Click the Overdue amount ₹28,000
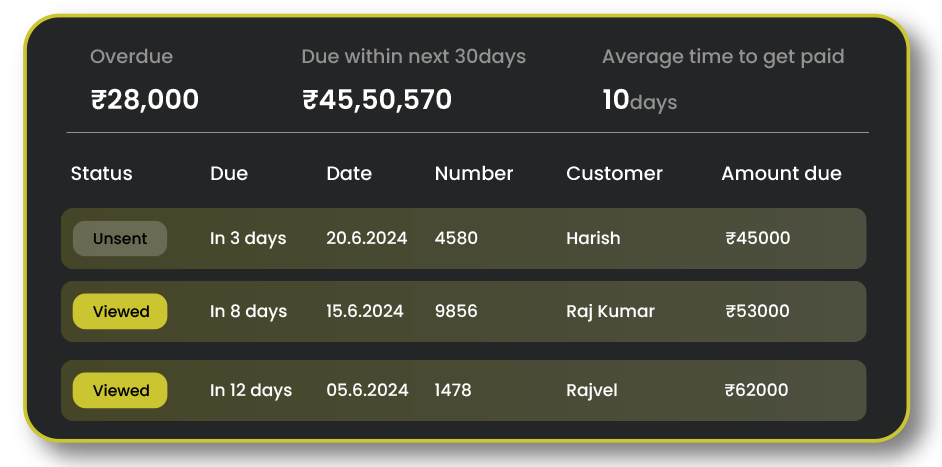Image resolution: width=942 pixels, height=467 pixels. [x=145, y=100]
